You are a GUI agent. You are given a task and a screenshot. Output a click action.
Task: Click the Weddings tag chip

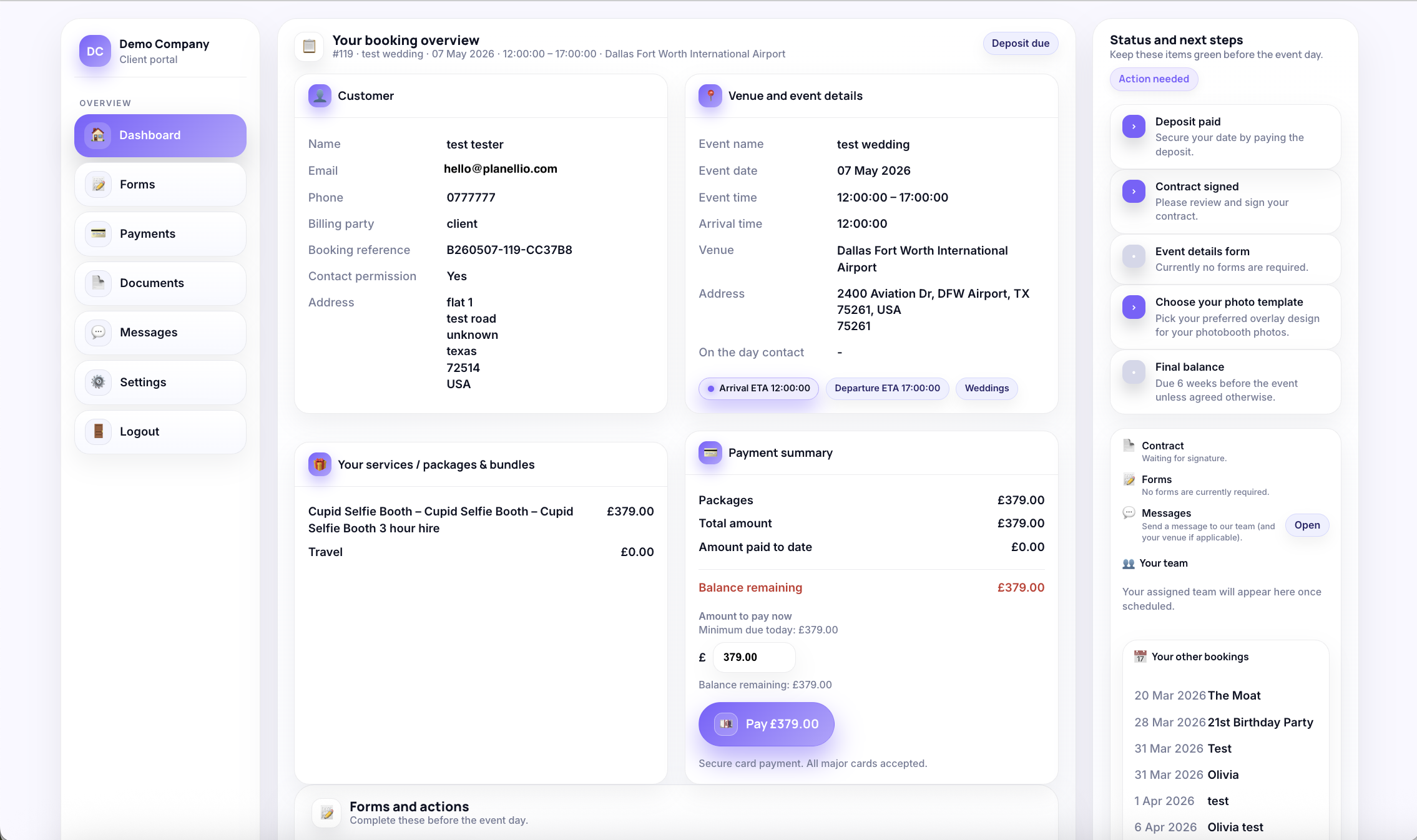point(987,388)
